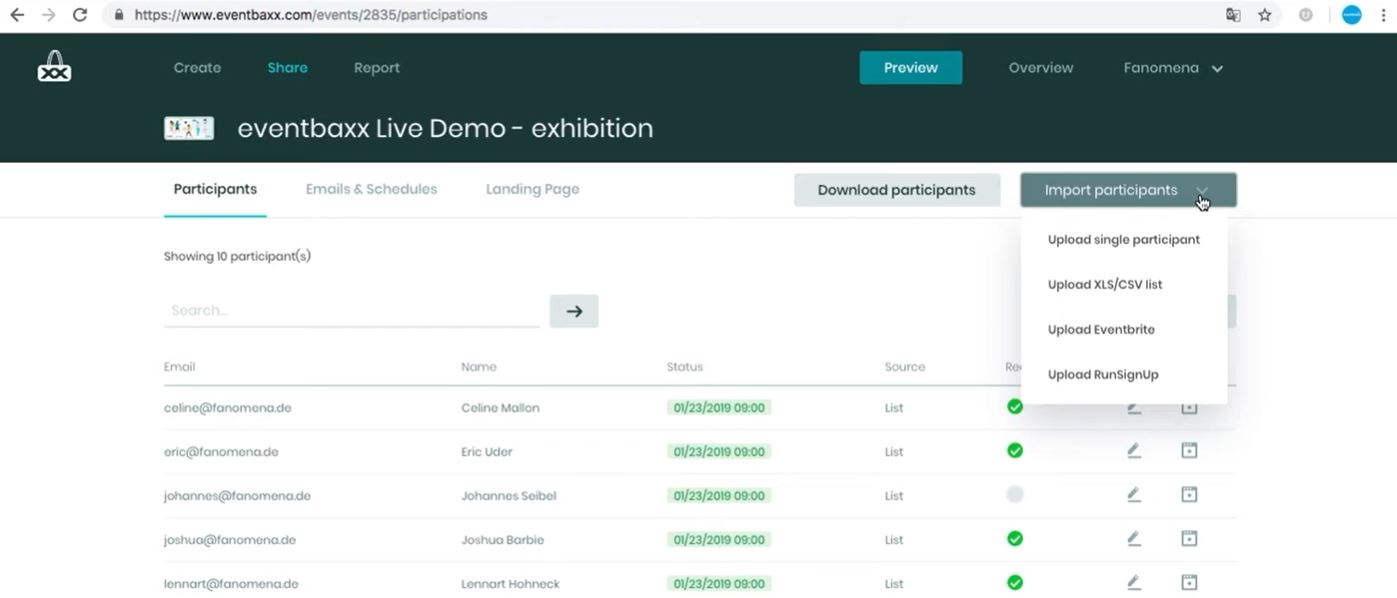Image resolution: width=1397 pixels, height=598 pixels.
Task: Submit the search using the arrow button
Action: tap(573, 310)
